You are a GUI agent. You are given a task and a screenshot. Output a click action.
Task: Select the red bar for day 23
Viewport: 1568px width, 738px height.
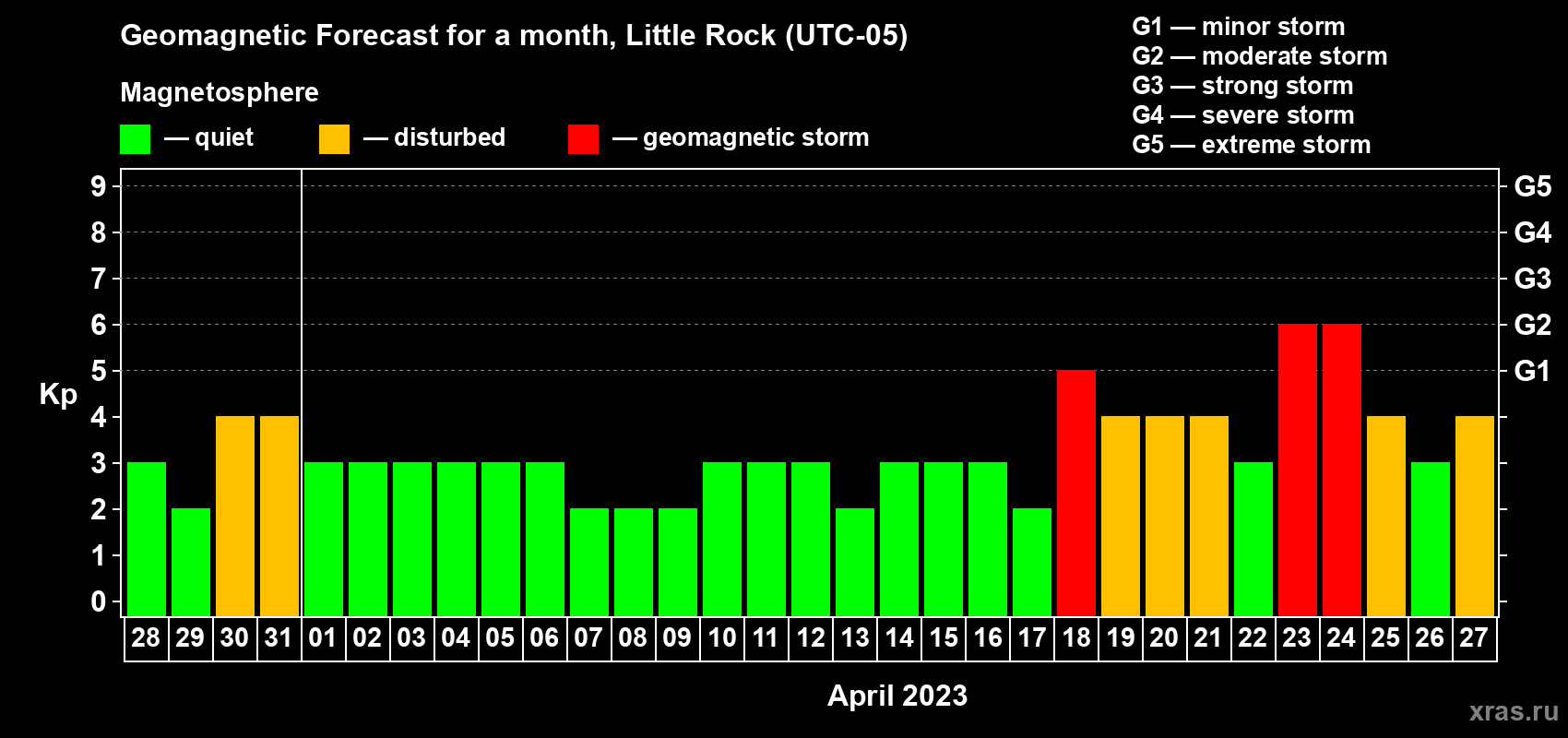pyautogui.click(x=1298, y=470)
